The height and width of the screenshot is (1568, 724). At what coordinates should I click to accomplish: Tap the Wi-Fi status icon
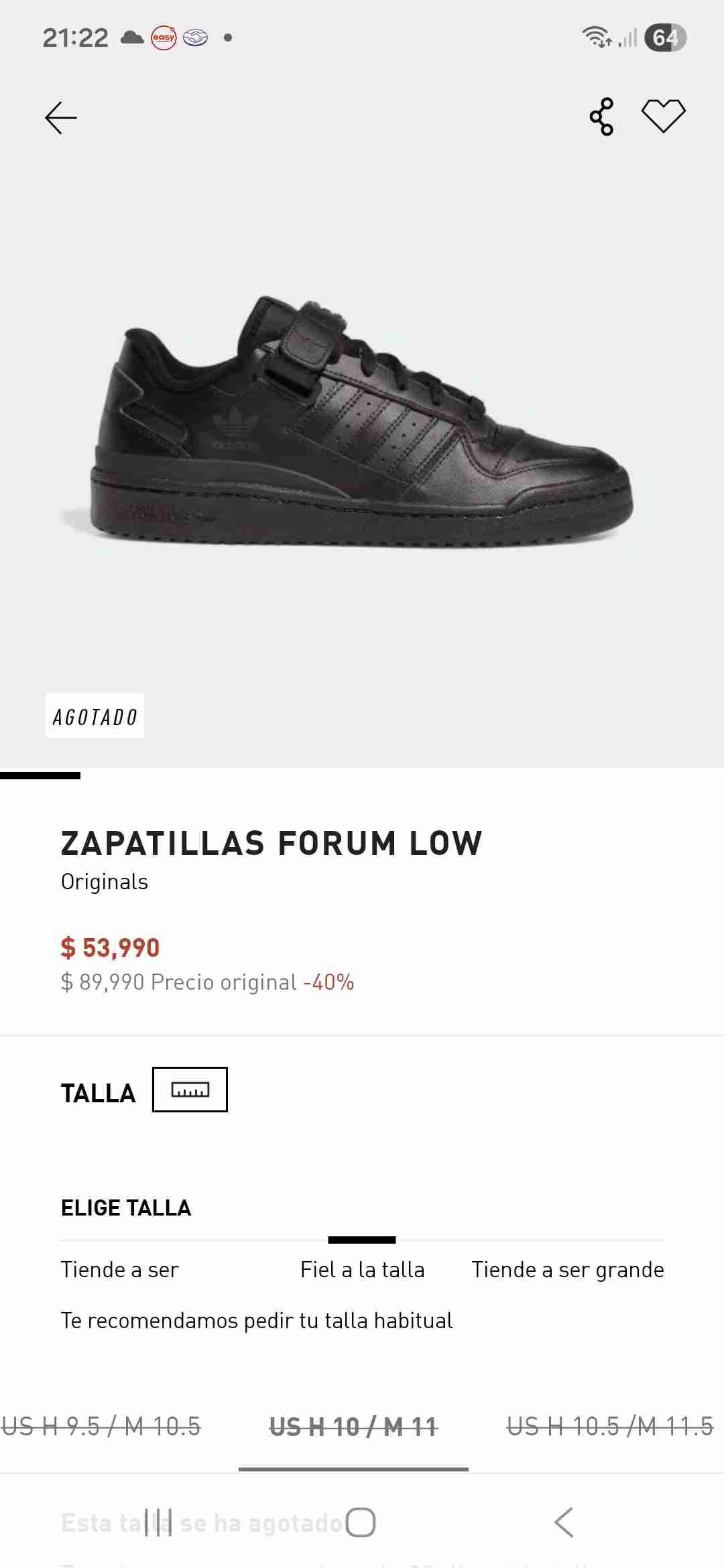tap(595, 36)
